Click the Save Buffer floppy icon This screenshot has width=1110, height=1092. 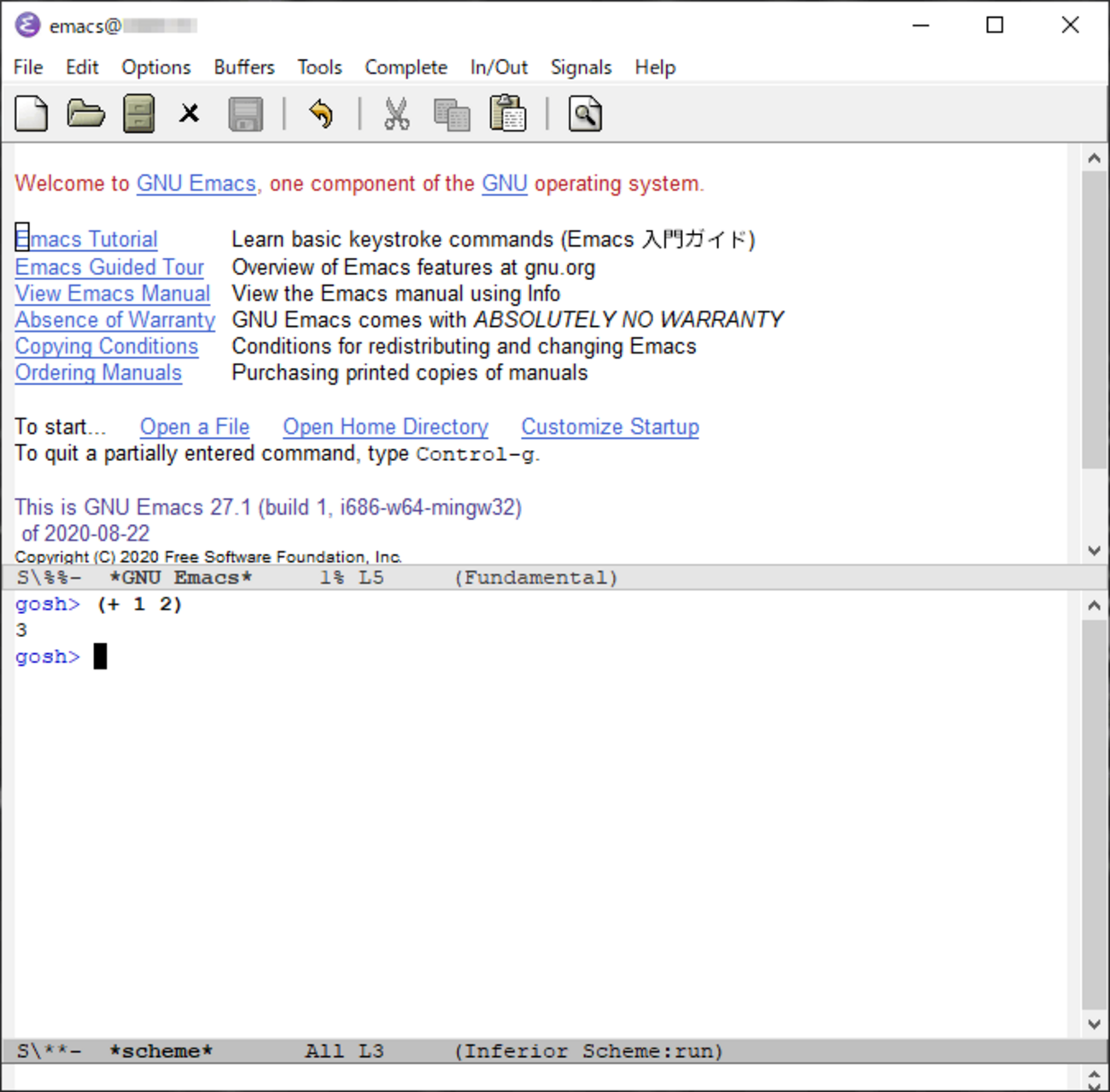(245, 114)
